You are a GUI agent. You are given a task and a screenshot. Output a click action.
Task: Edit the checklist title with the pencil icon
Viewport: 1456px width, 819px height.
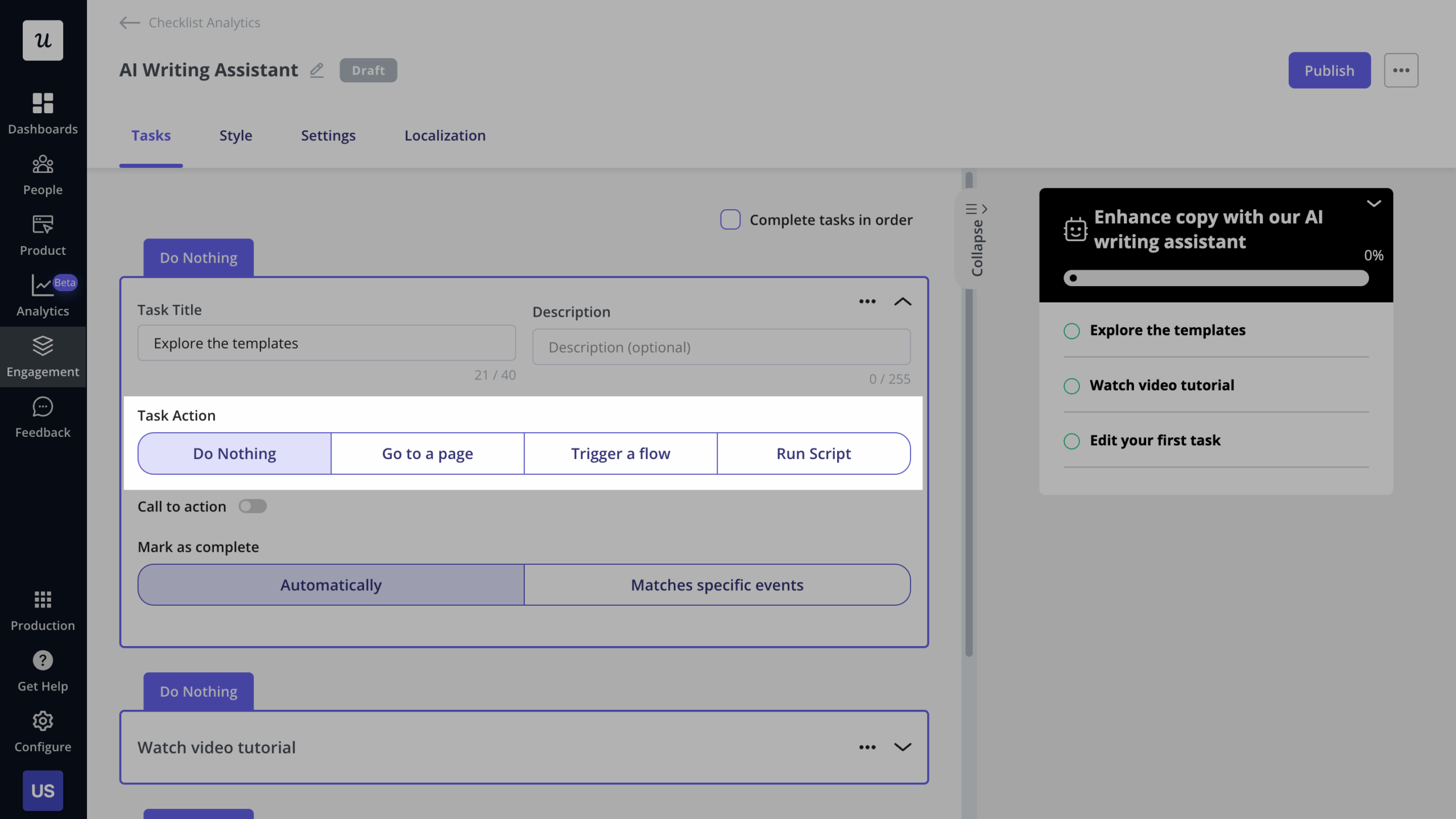click(317, 69)
